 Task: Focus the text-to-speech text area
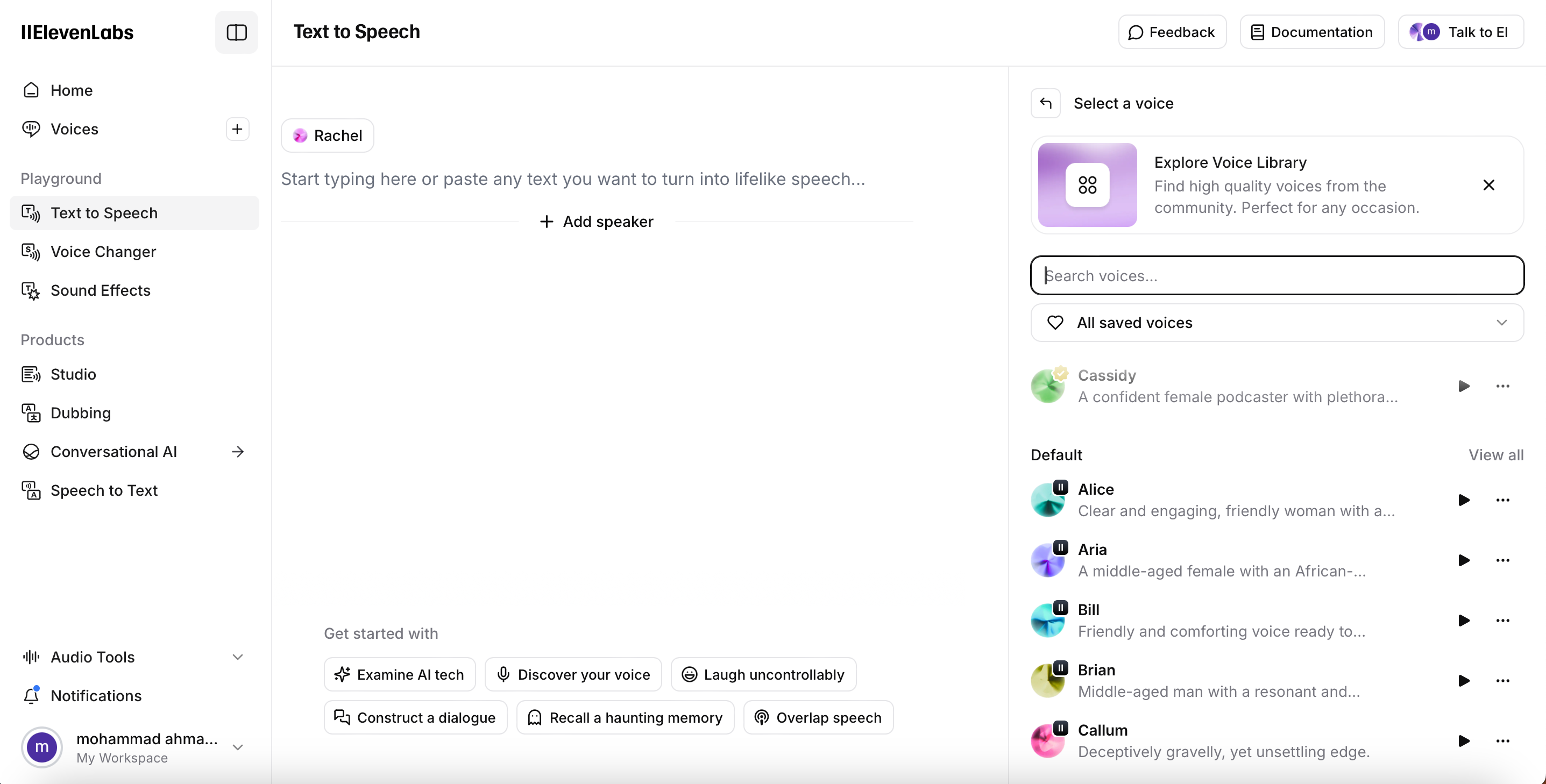pyautogui.click(x=597, y=179)
